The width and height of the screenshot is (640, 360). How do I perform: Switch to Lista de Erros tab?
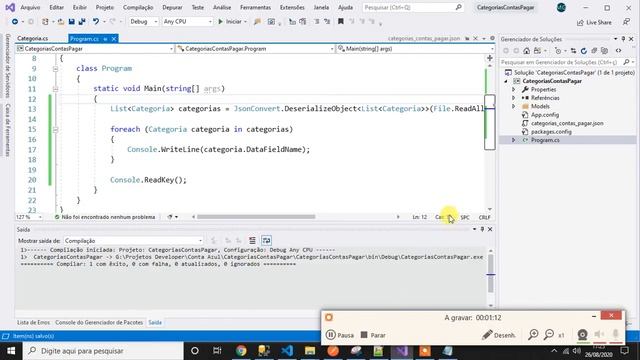pyautogui.click(x=33, y=322)
